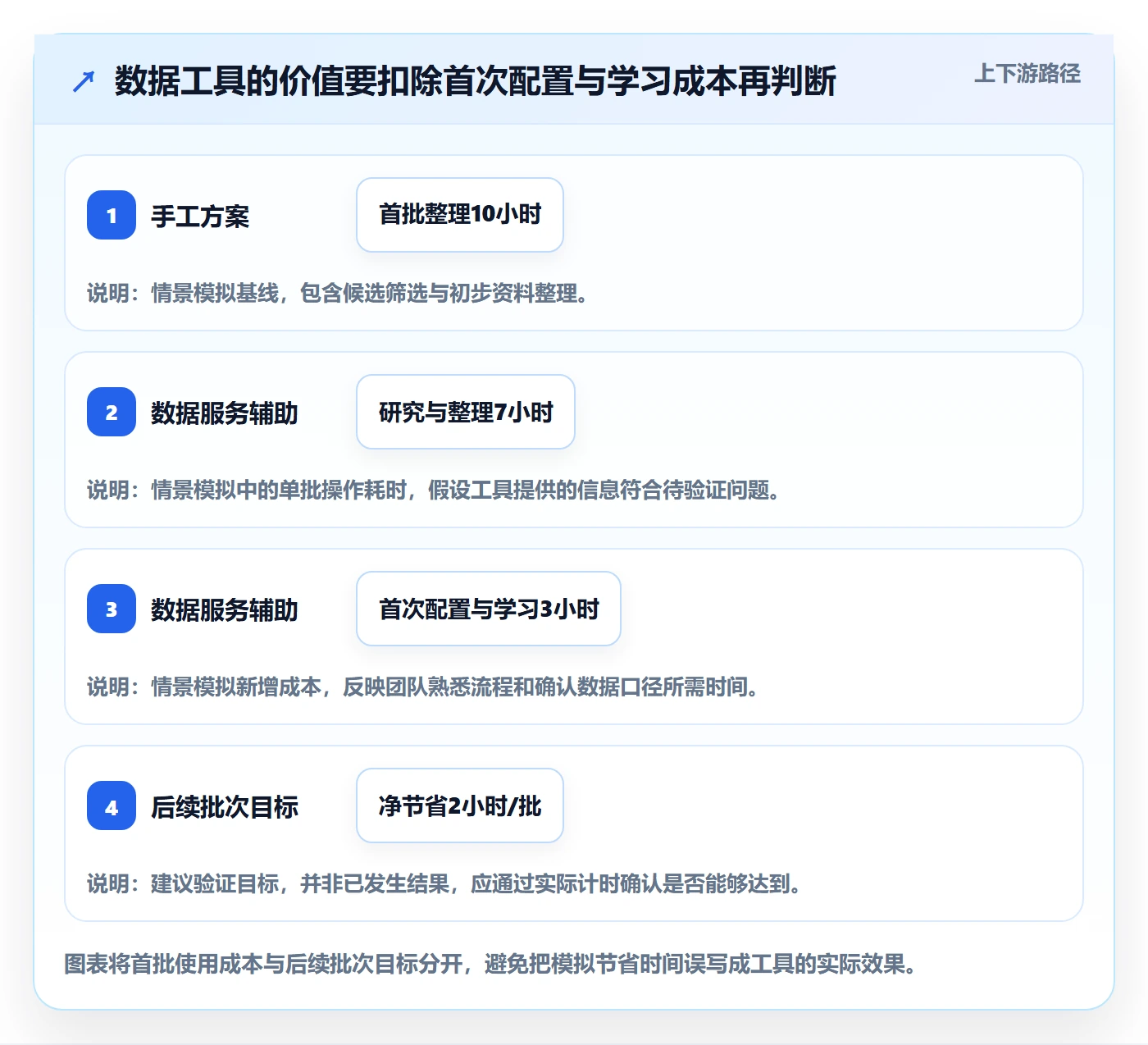The width and height of the screenshot is (1148, 1045).
Task: Select the 上下游路径 label in the header
Action: pos(1027,74)
